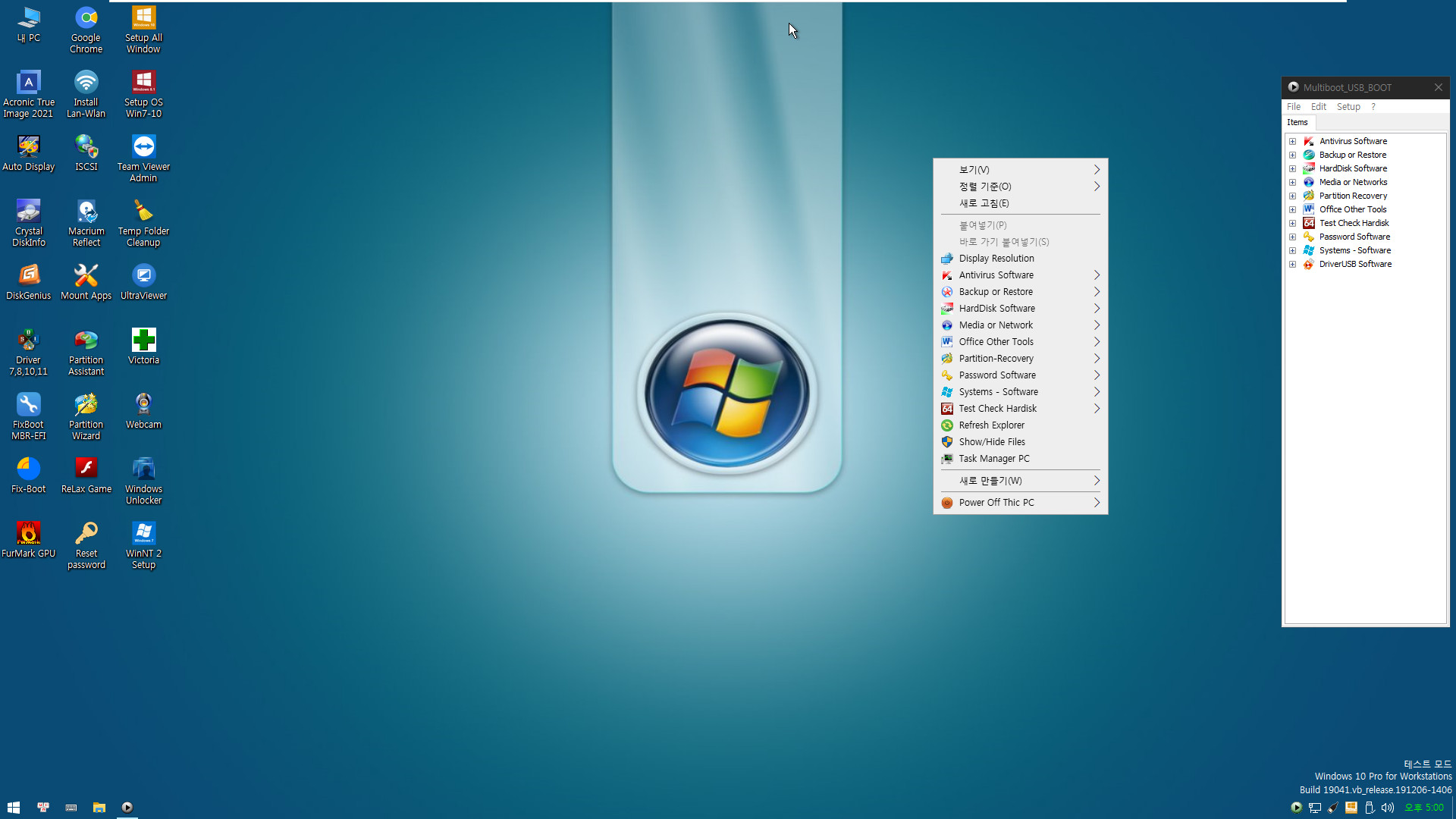Open Fix-Boot desktop icon
Image resolution: width=1456 pixels, height=819 pixels.
[29, 475]
